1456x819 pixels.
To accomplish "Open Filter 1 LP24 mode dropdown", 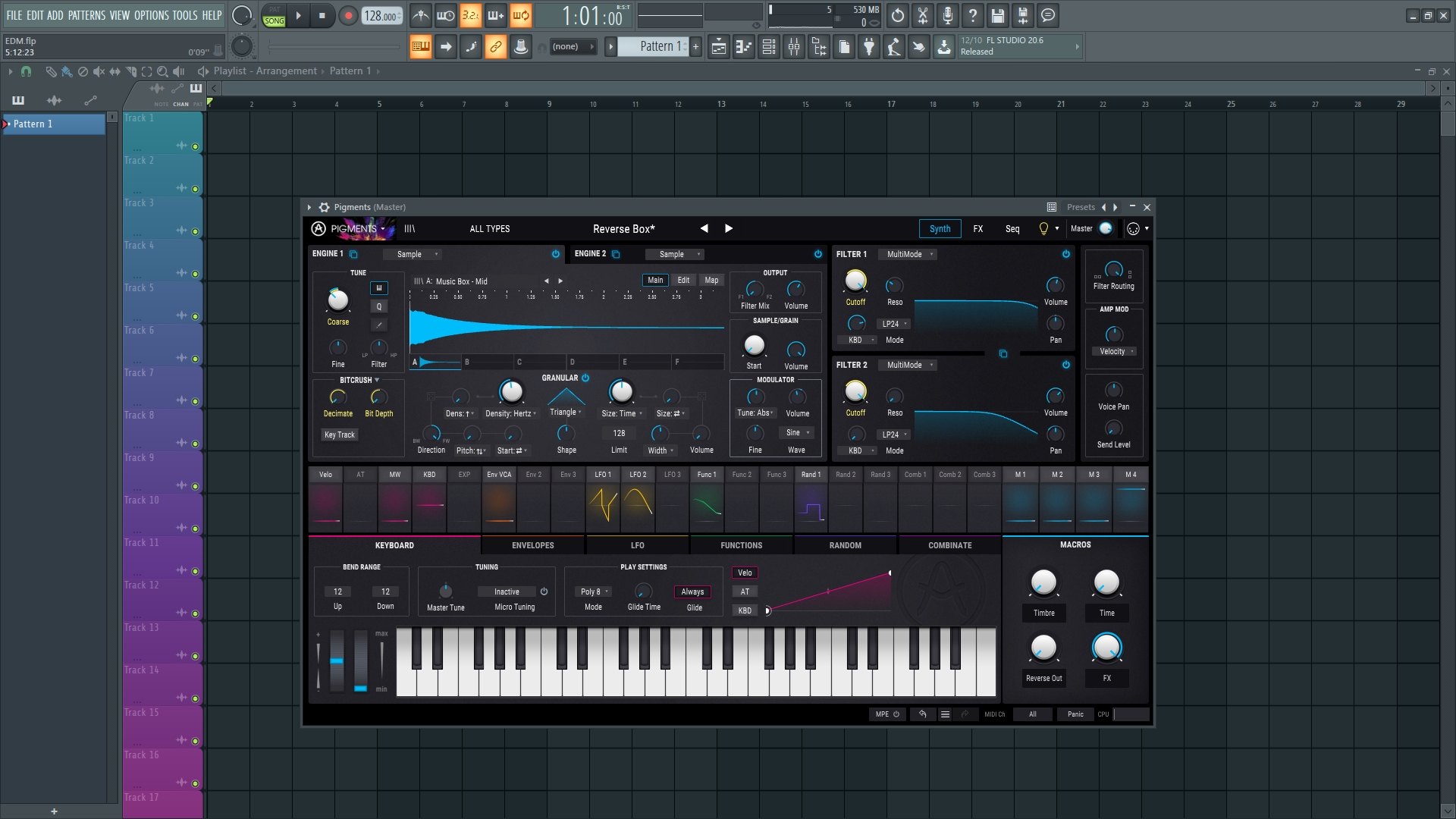I will pos(894,324).
